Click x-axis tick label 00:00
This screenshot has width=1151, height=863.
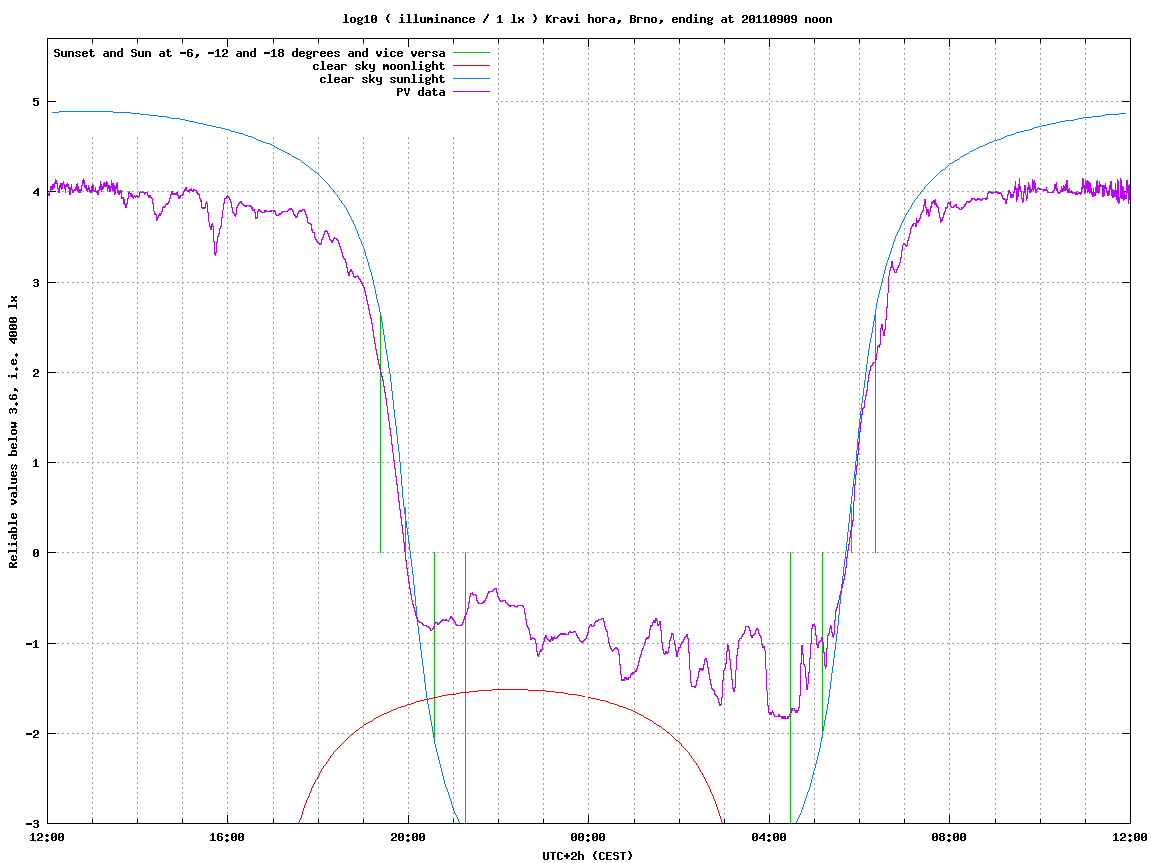coord(589,837)
